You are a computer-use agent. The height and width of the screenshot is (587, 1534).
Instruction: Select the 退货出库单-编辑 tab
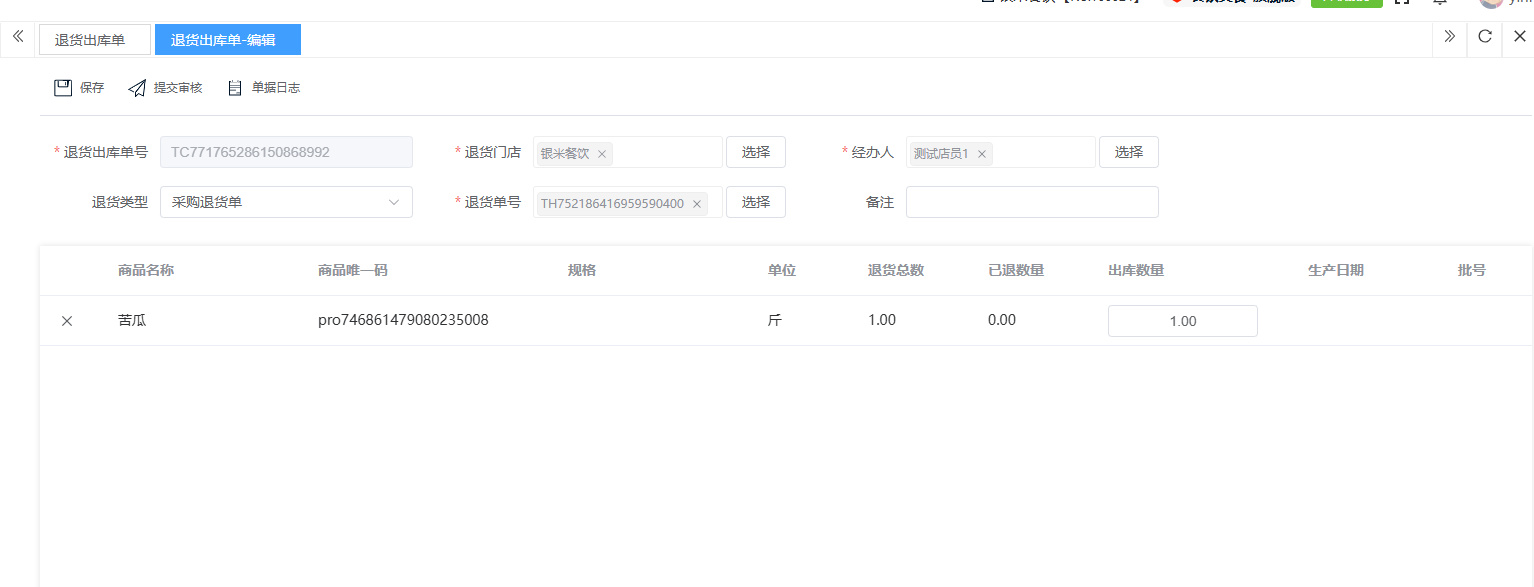tap(227, 40)
